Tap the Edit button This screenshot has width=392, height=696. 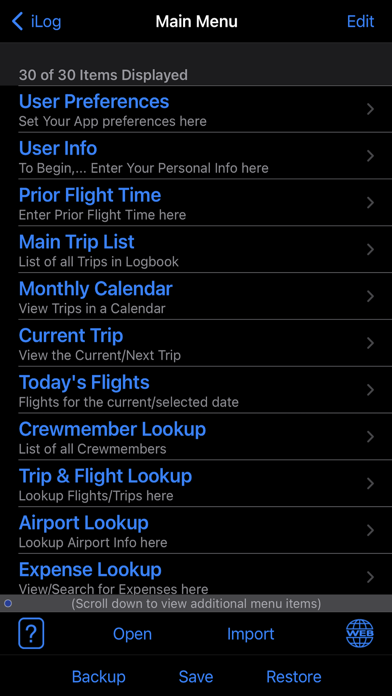360,21
